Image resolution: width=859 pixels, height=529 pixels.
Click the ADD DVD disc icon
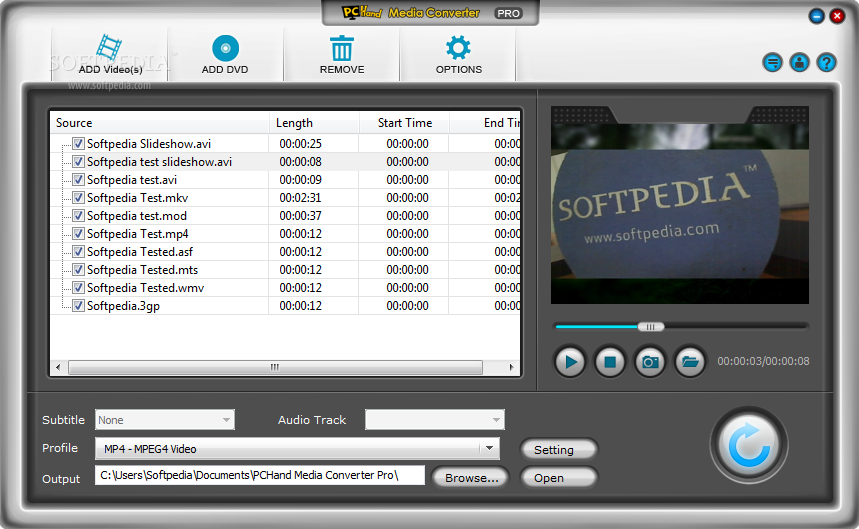pos(225,48)
